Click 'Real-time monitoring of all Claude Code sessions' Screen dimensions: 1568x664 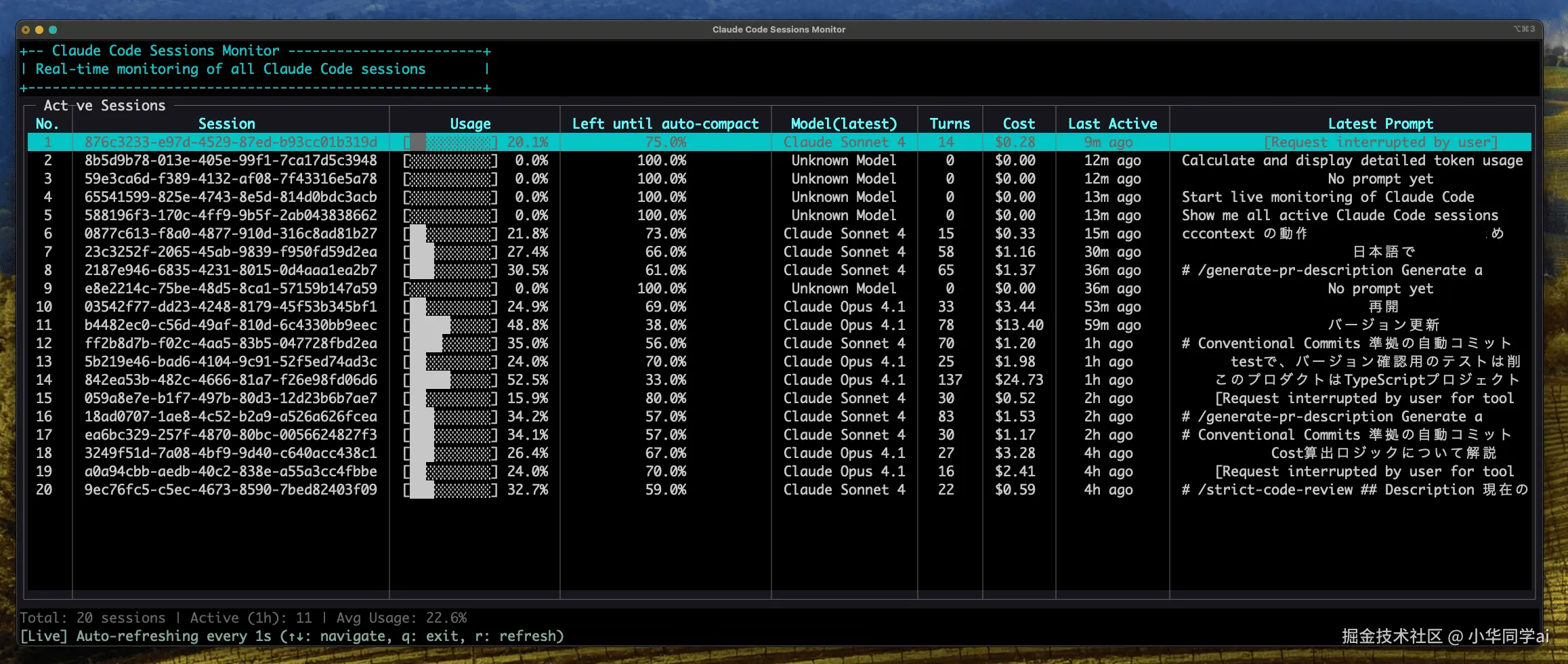230,69
